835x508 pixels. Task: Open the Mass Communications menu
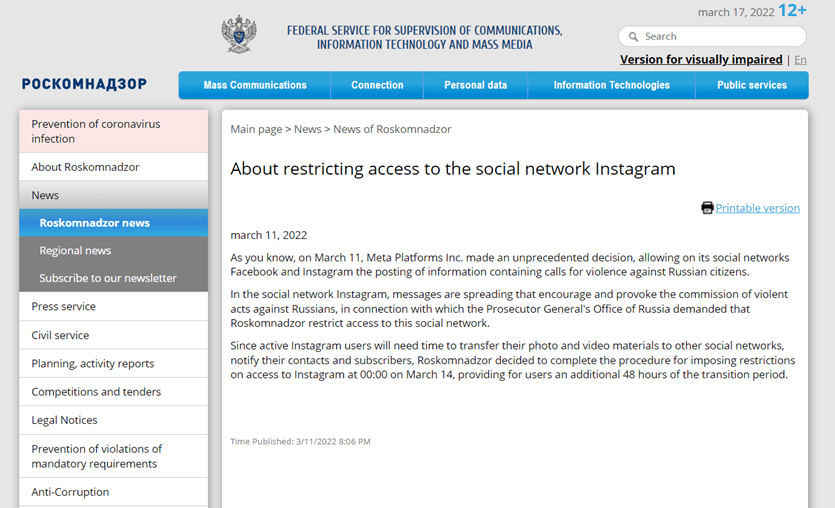tap(255, 85)
